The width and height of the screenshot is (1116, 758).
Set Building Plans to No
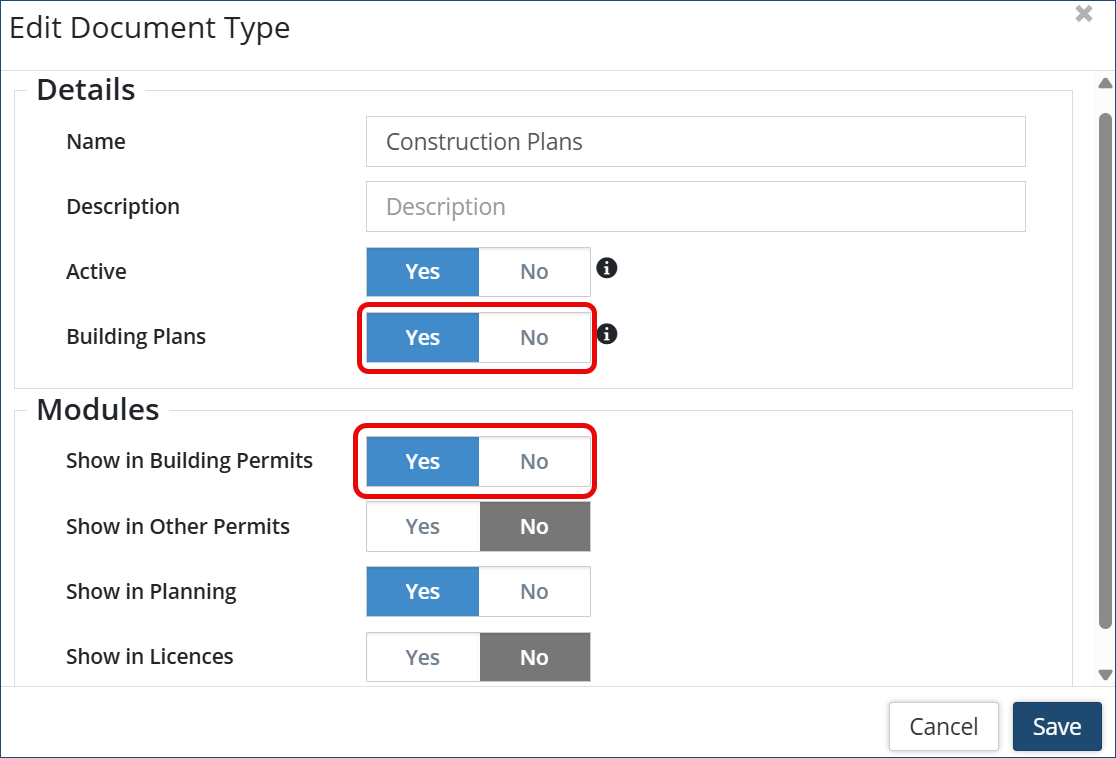pyautogui.click(x=534, y=338)
